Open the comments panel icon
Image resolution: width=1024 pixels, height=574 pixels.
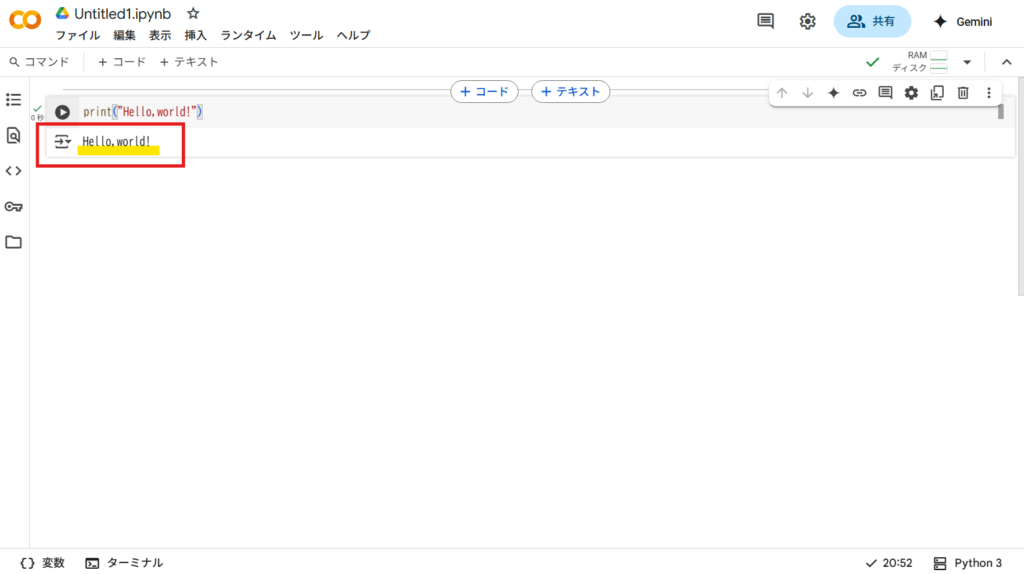[765, 21]
